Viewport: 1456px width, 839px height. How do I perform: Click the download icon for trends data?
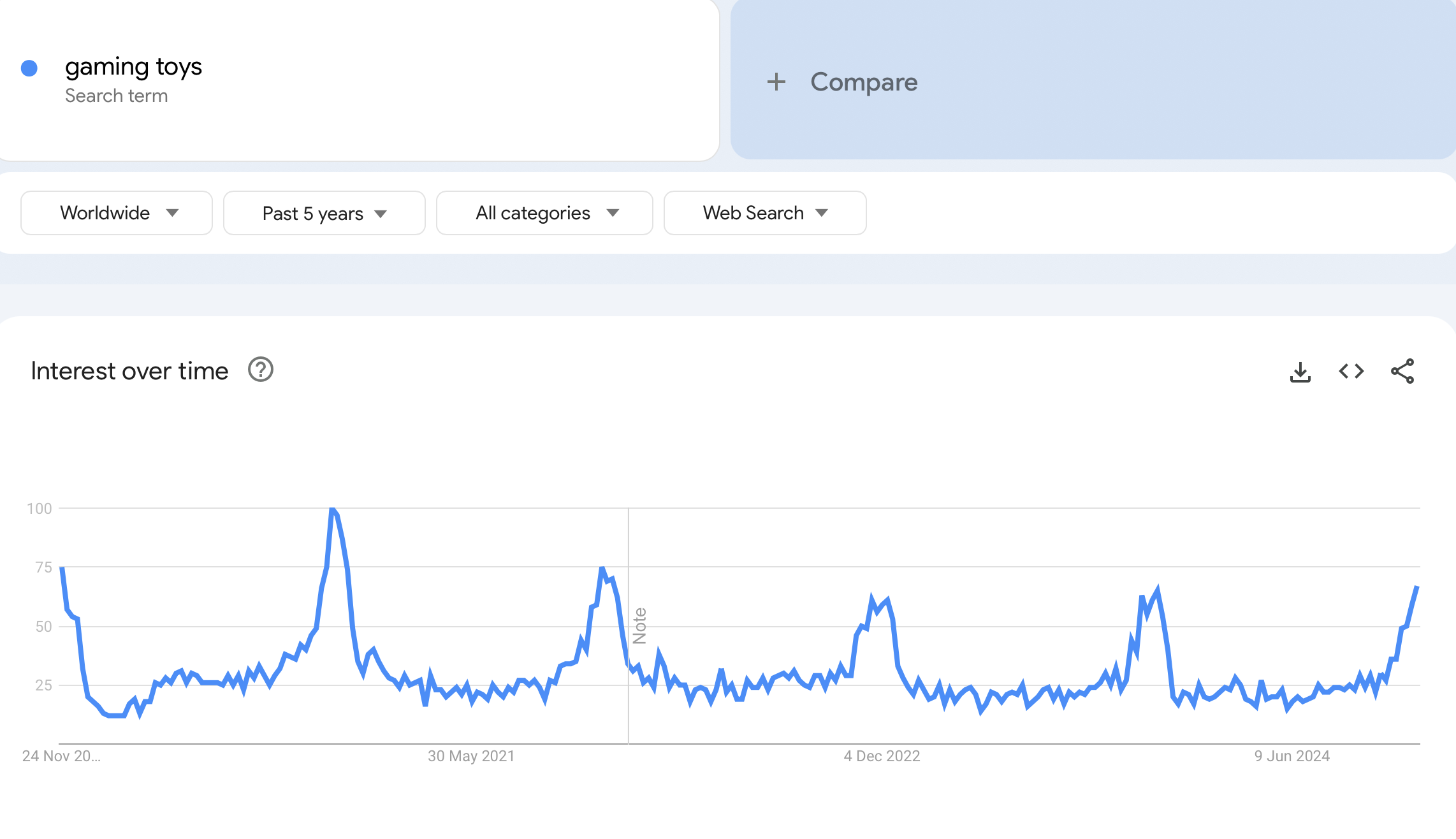1300,371
